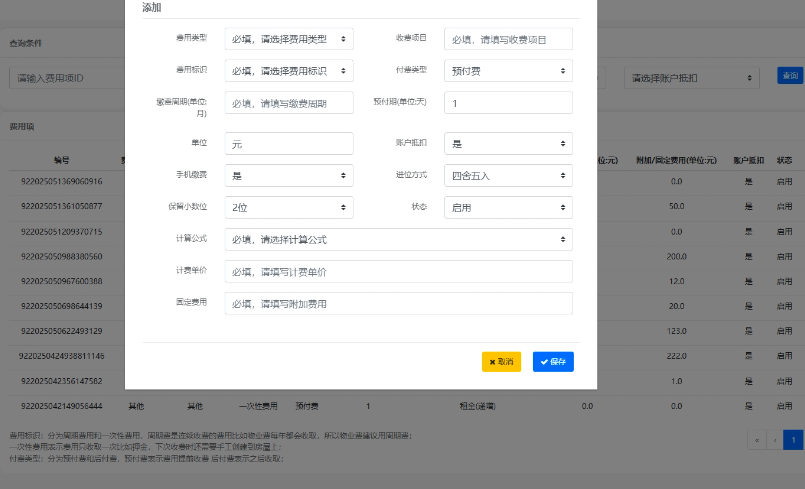This screenshot has height=489, width=805.
Task: Click the 收费项目 input field
Action: [x=508, y=38]
